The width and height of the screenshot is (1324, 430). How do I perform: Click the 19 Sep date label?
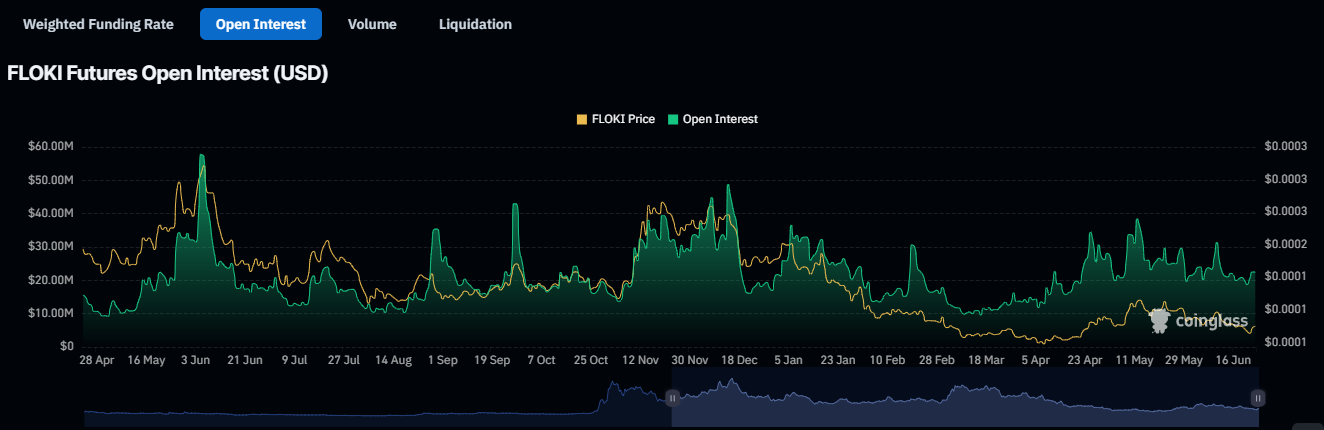[491, 360]
